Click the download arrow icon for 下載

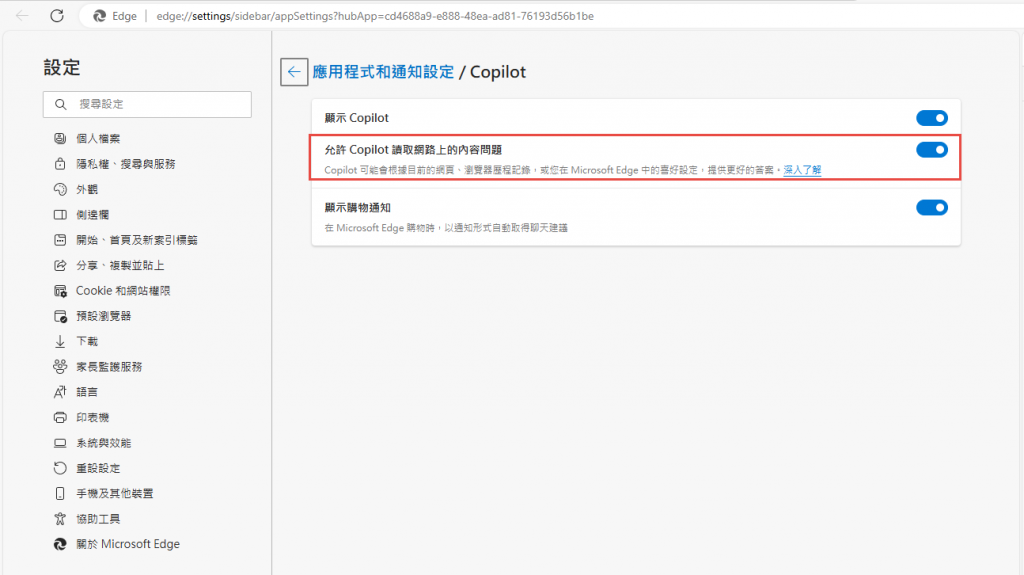60,342
